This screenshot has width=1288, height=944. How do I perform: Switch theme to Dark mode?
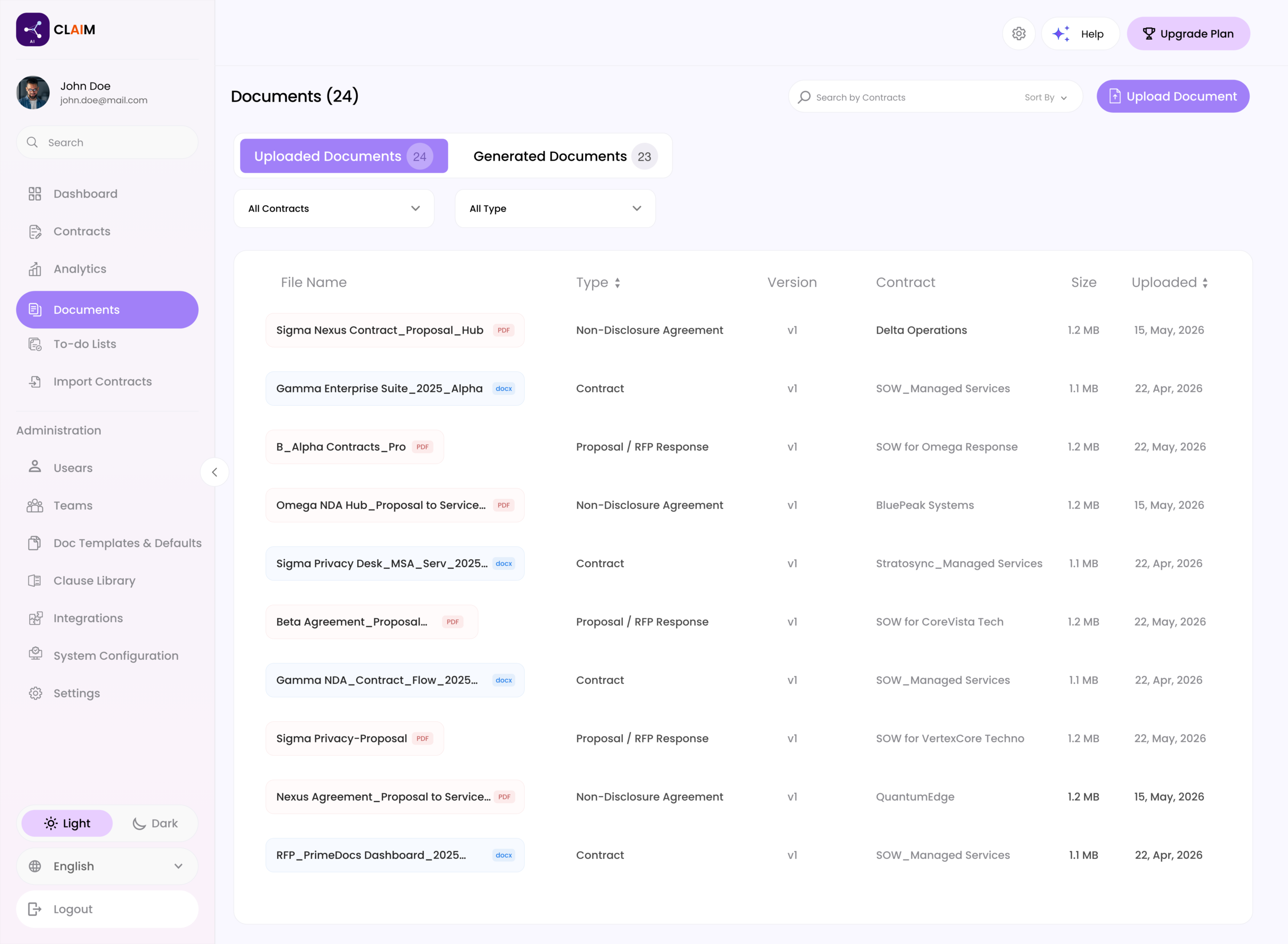pyautogui.click(x=155, y=823)
